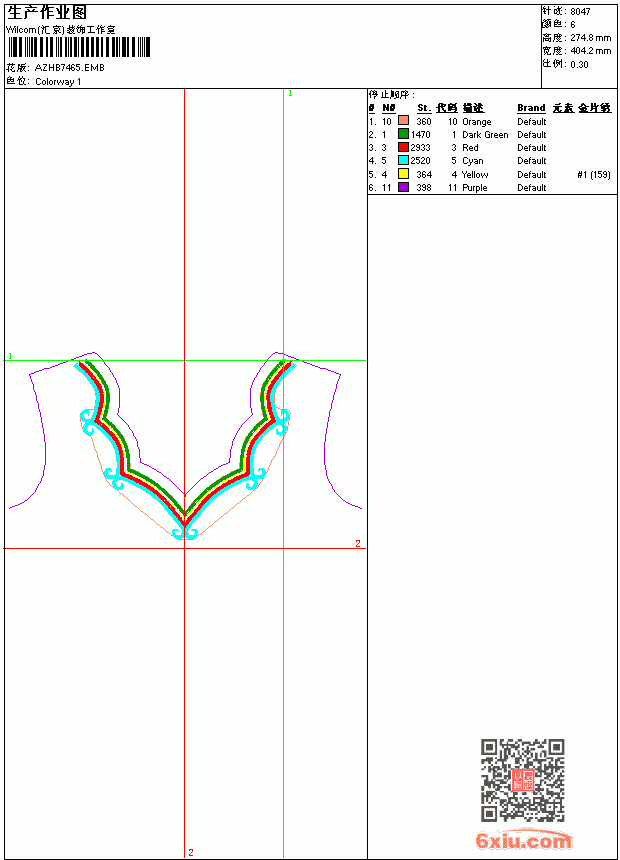Click the cyan scroll at the design's bottom tip
This screenshot has height=860, width=620.
185,533
